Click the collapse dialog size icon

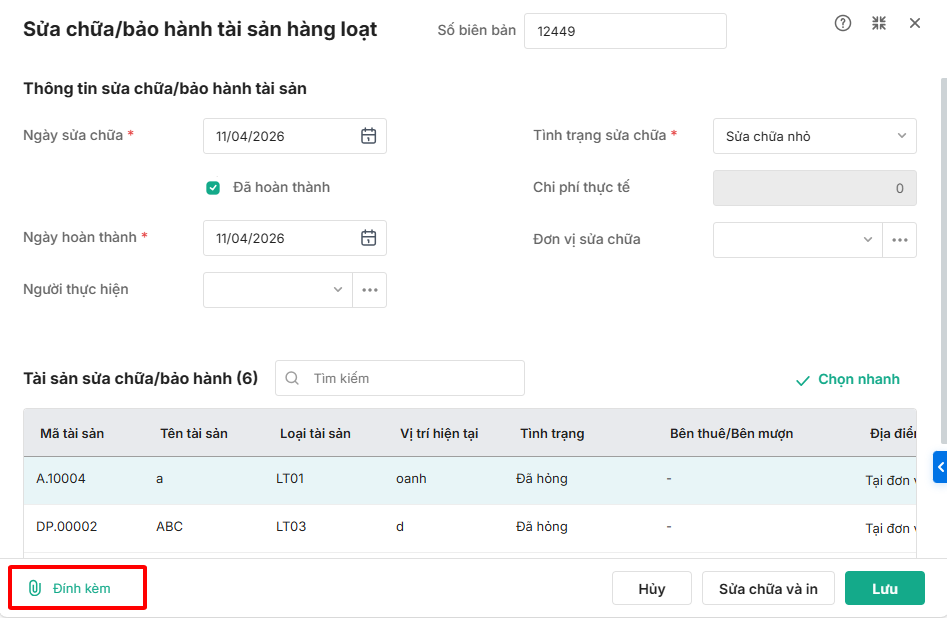click(879, 23)
